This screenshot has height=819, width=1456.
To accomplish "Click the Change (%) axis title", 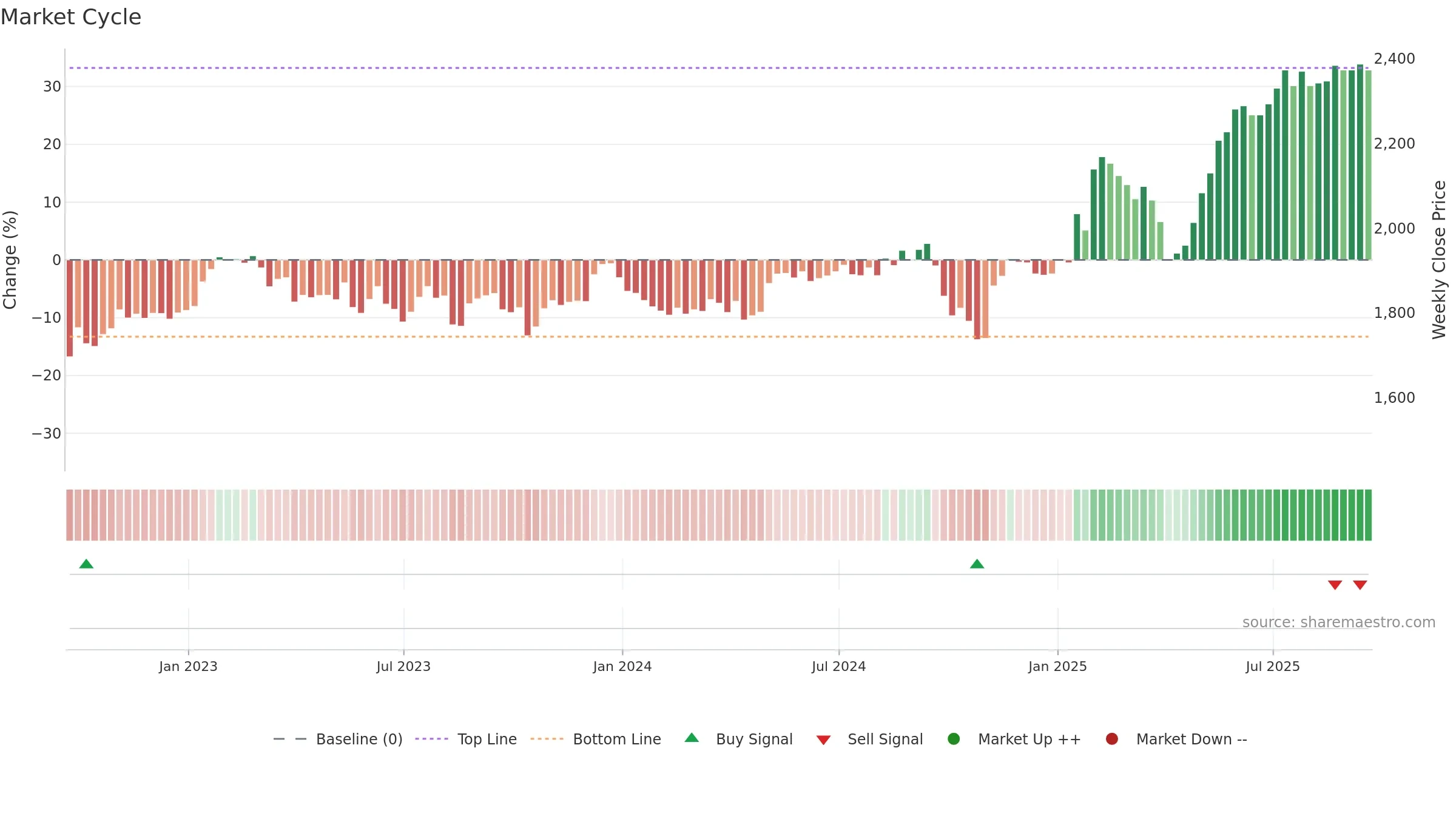I will pos(10,260).
